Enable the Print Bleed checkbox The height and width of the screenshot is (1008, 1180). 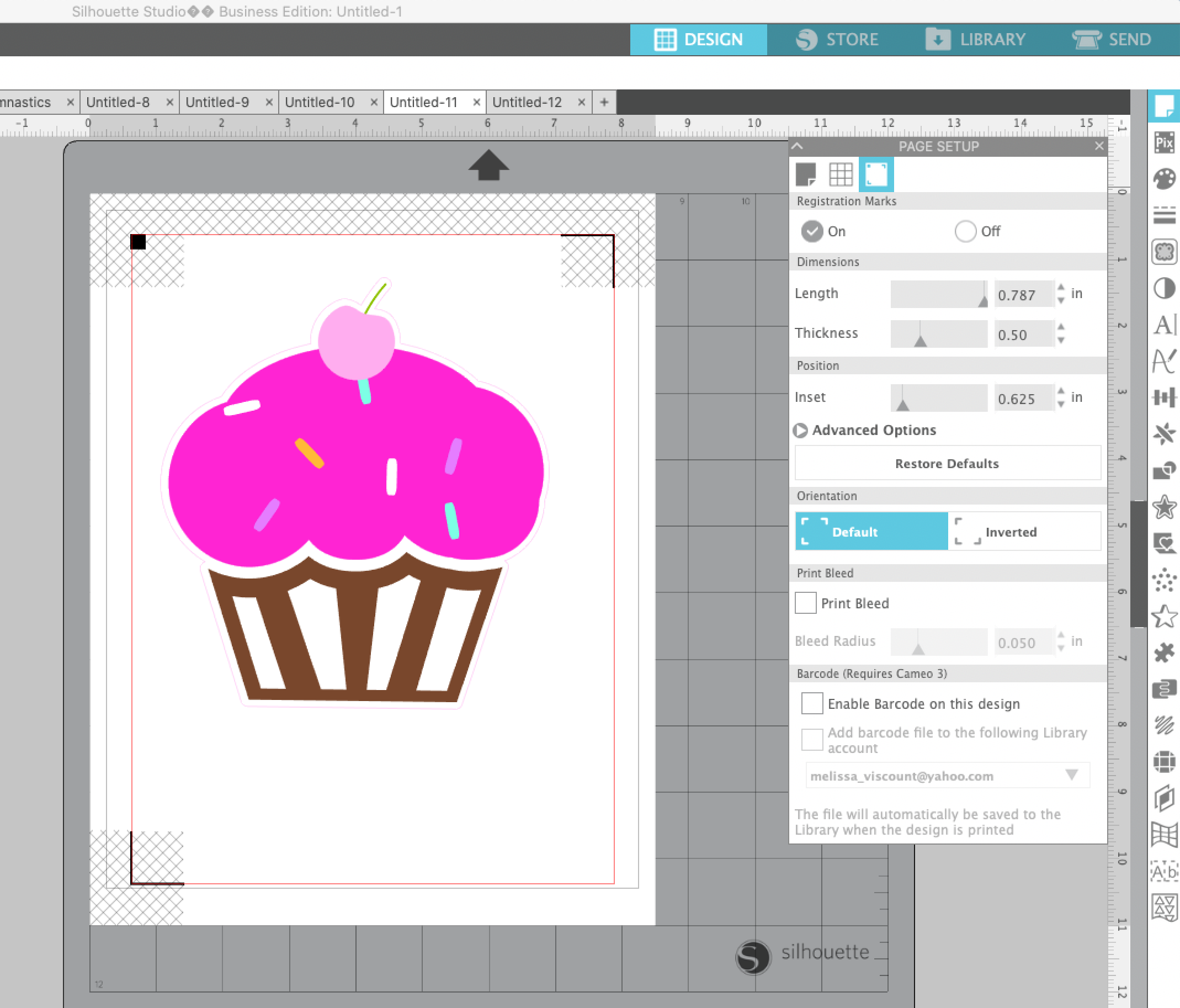(805, 602)
